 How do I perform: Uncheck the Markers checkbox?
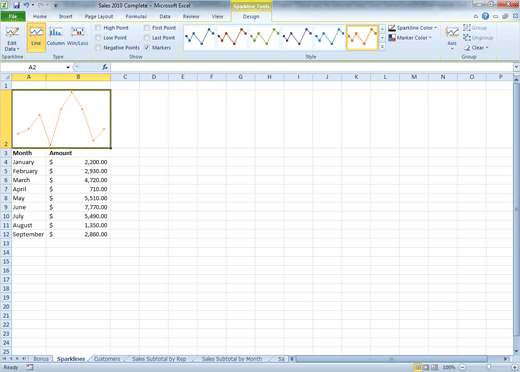point(147,48)
